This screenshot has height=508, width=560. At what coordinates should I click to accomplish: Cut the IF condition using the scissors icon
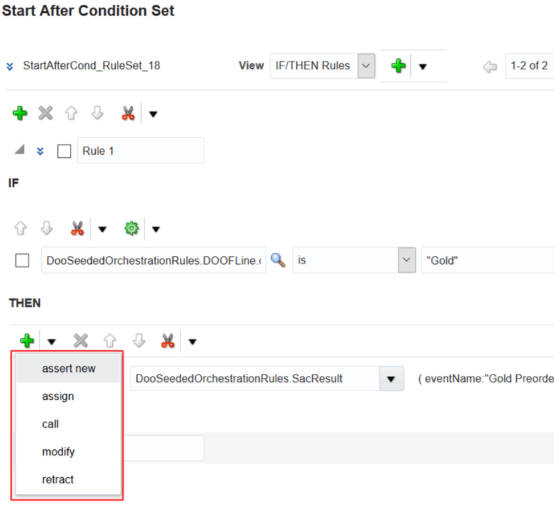coord(77,228)
